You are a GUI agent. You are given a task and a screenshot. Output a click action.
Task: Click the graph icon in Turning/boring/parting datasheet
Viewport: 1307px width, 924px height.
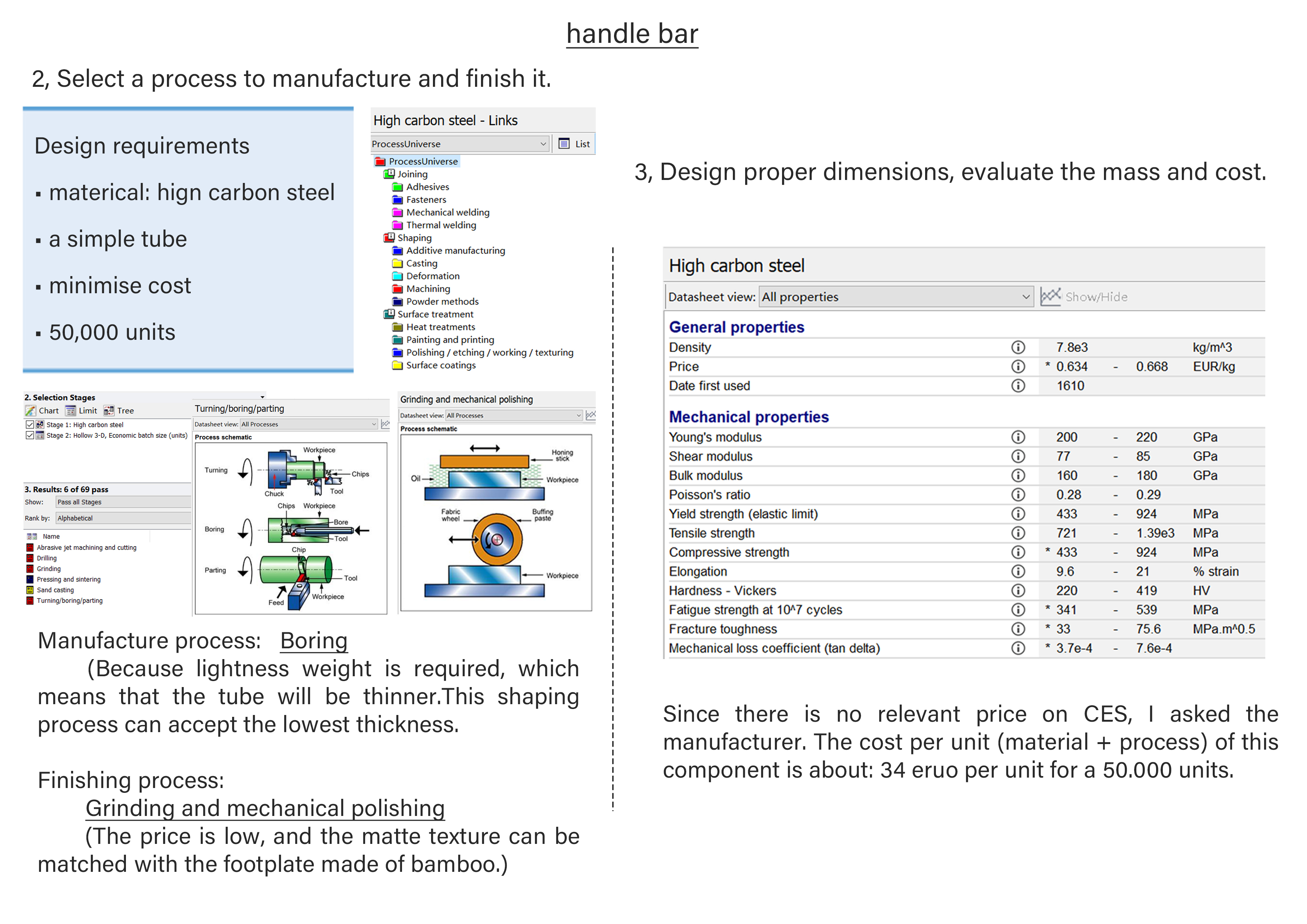(385, 424)
